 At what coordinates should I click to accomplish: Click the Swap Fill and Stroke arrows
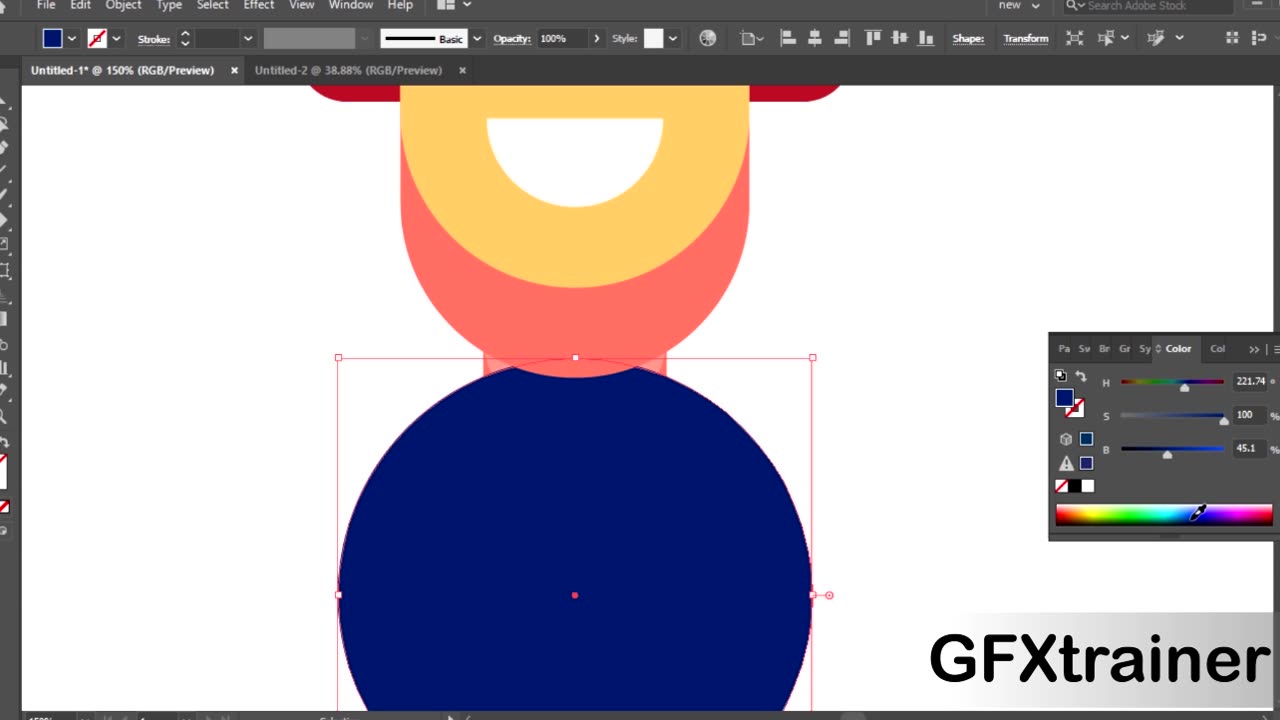pos(1080,376)
